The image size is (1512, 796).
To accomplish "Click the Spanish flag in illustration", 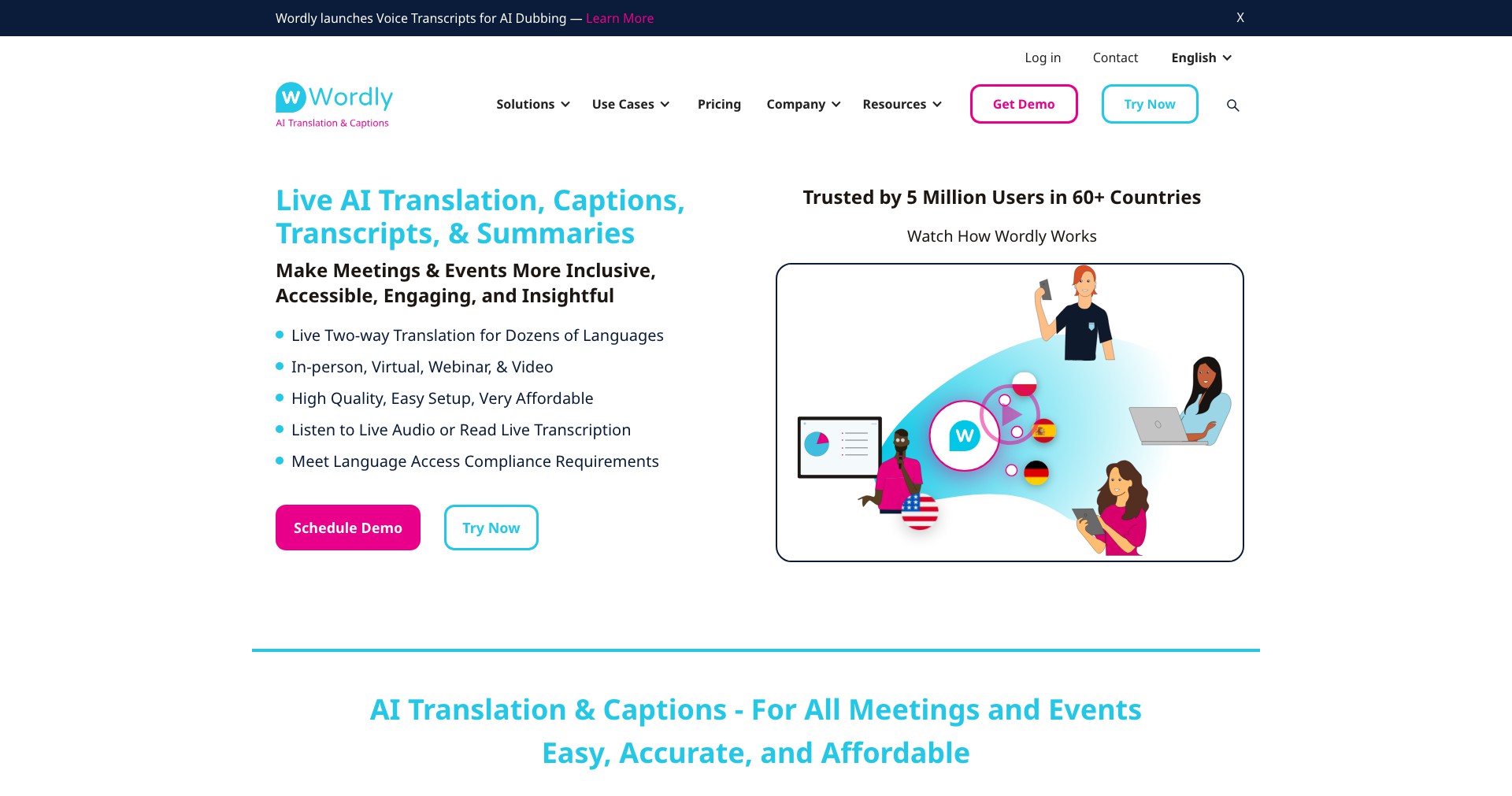I will click(1043, 431).
